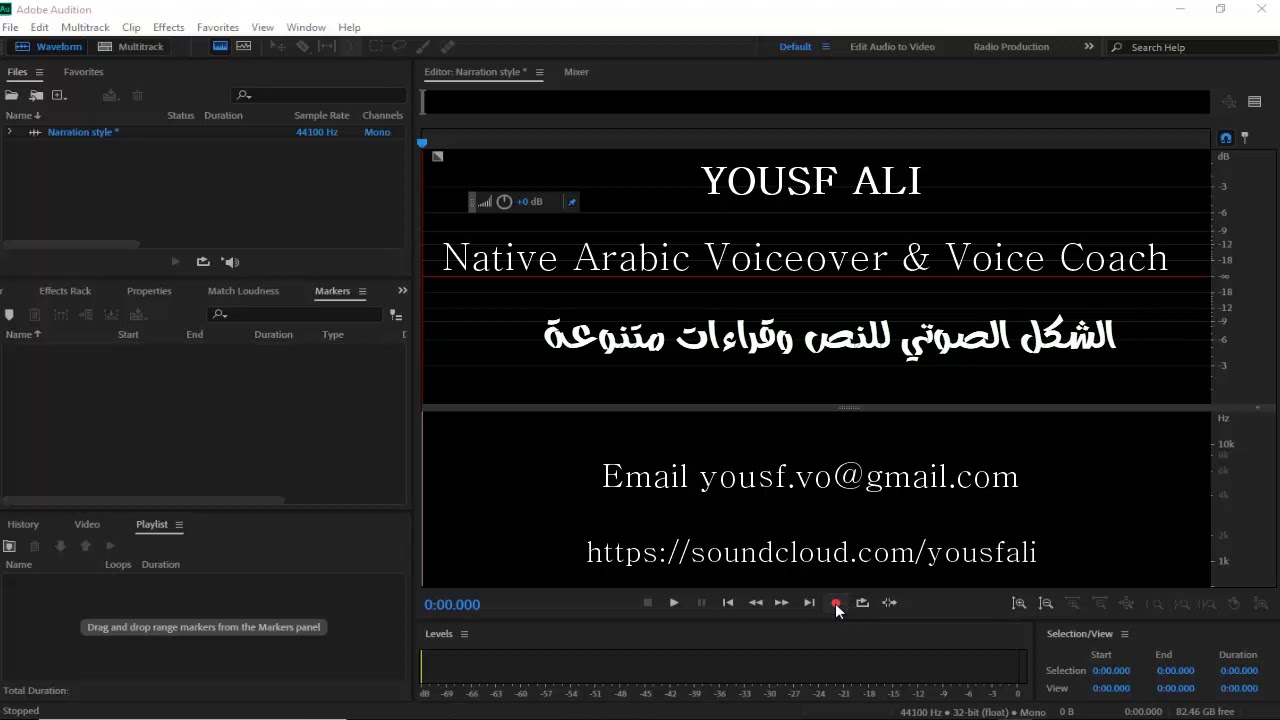1280x720 pixels.
Task: Move playhead to next marker
Action: click(x=809, y=603)
